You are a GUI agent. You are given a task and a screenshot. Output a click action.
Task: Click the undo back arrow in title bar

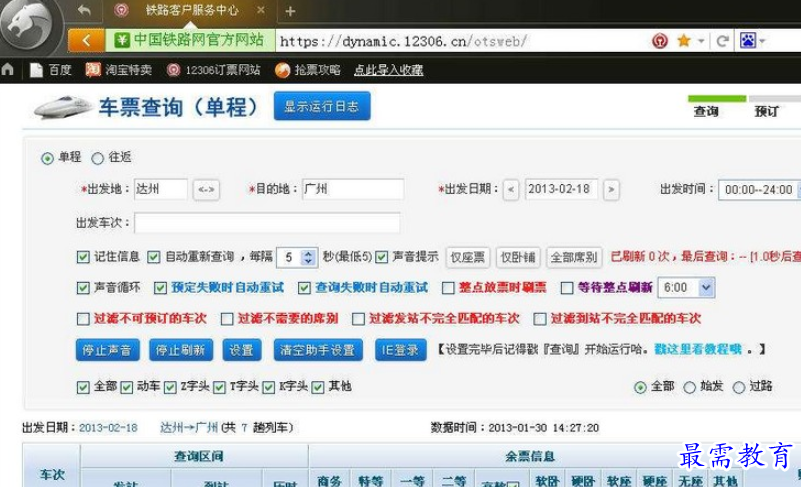[x=84, y=10]
